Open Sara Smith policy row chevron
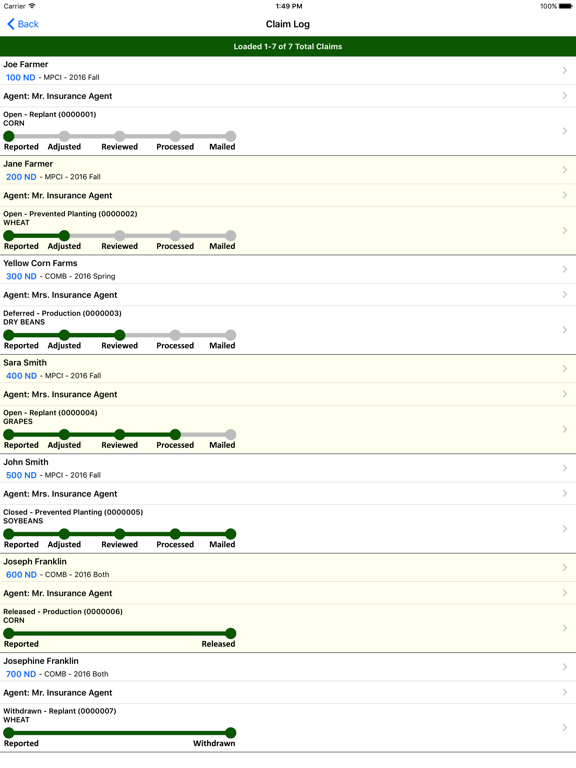 point(565,369)
